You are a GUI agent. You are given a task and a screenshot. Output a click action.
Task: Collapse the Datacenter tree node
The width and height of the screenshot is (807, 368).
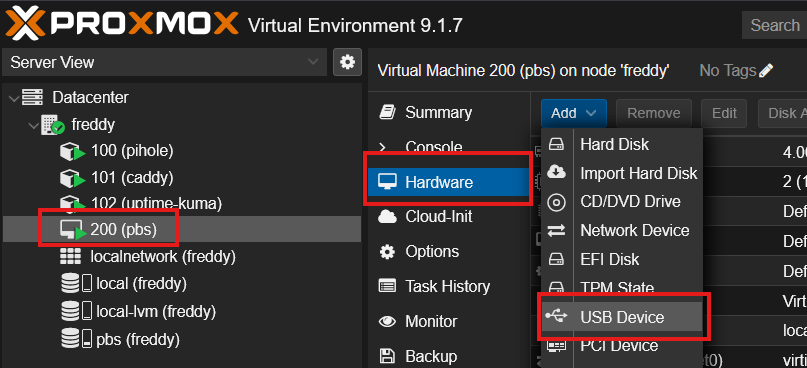coord(14,97)
